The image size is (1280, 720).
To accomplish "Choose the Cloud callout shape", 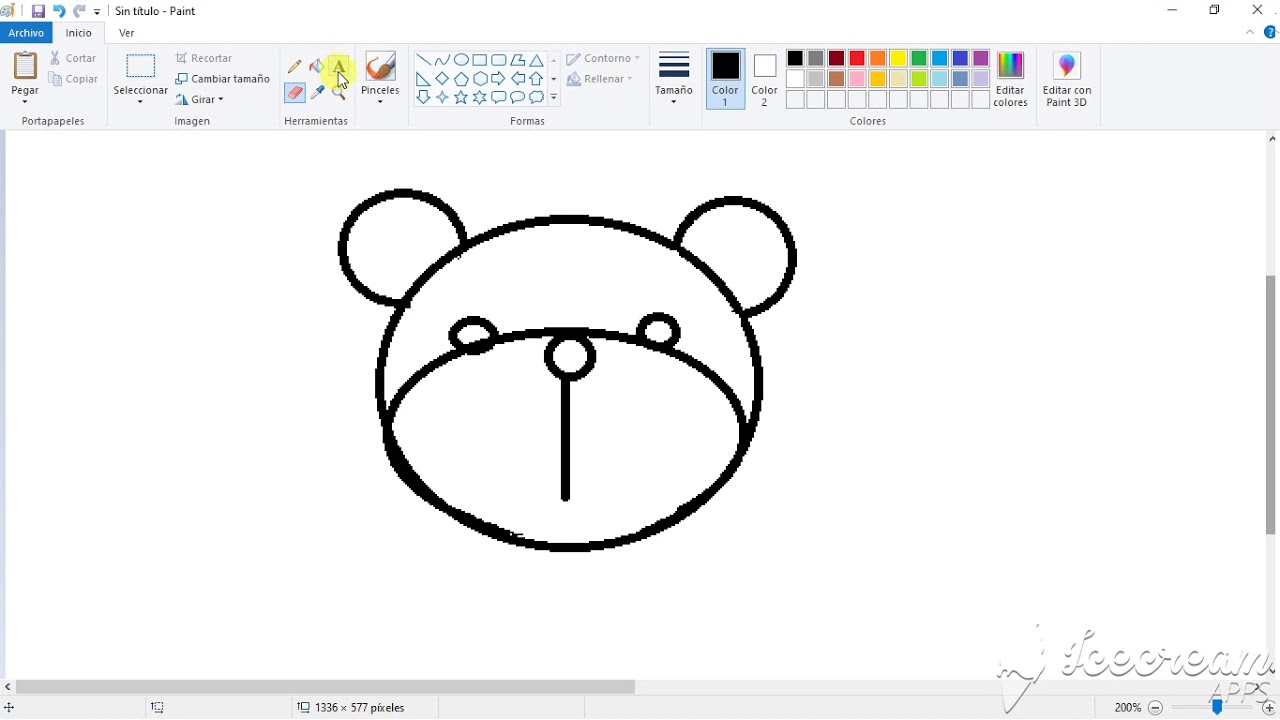I will [x=537, y=98].
